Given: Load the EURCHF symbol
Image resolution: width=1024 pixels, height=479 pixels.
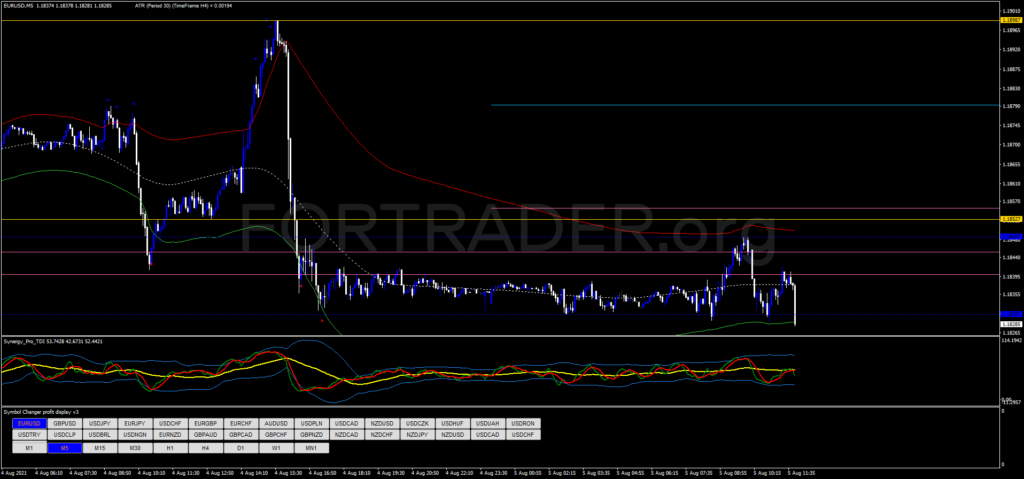Looking at the screenshot, I should tap(241, 423).
